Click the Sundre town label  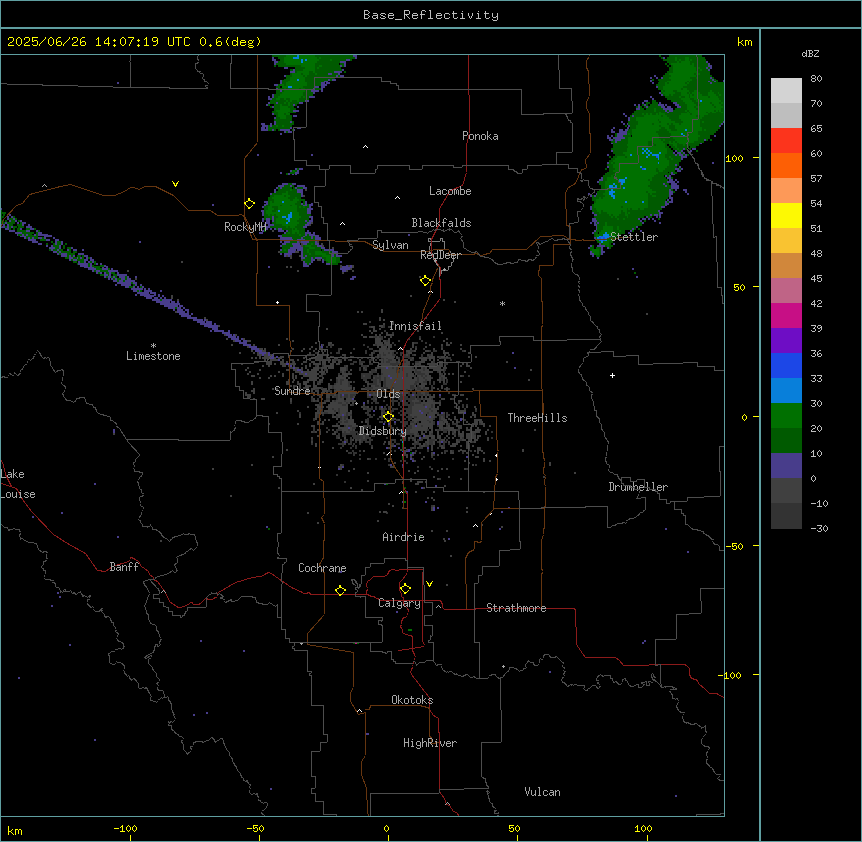tap(292, 391)
